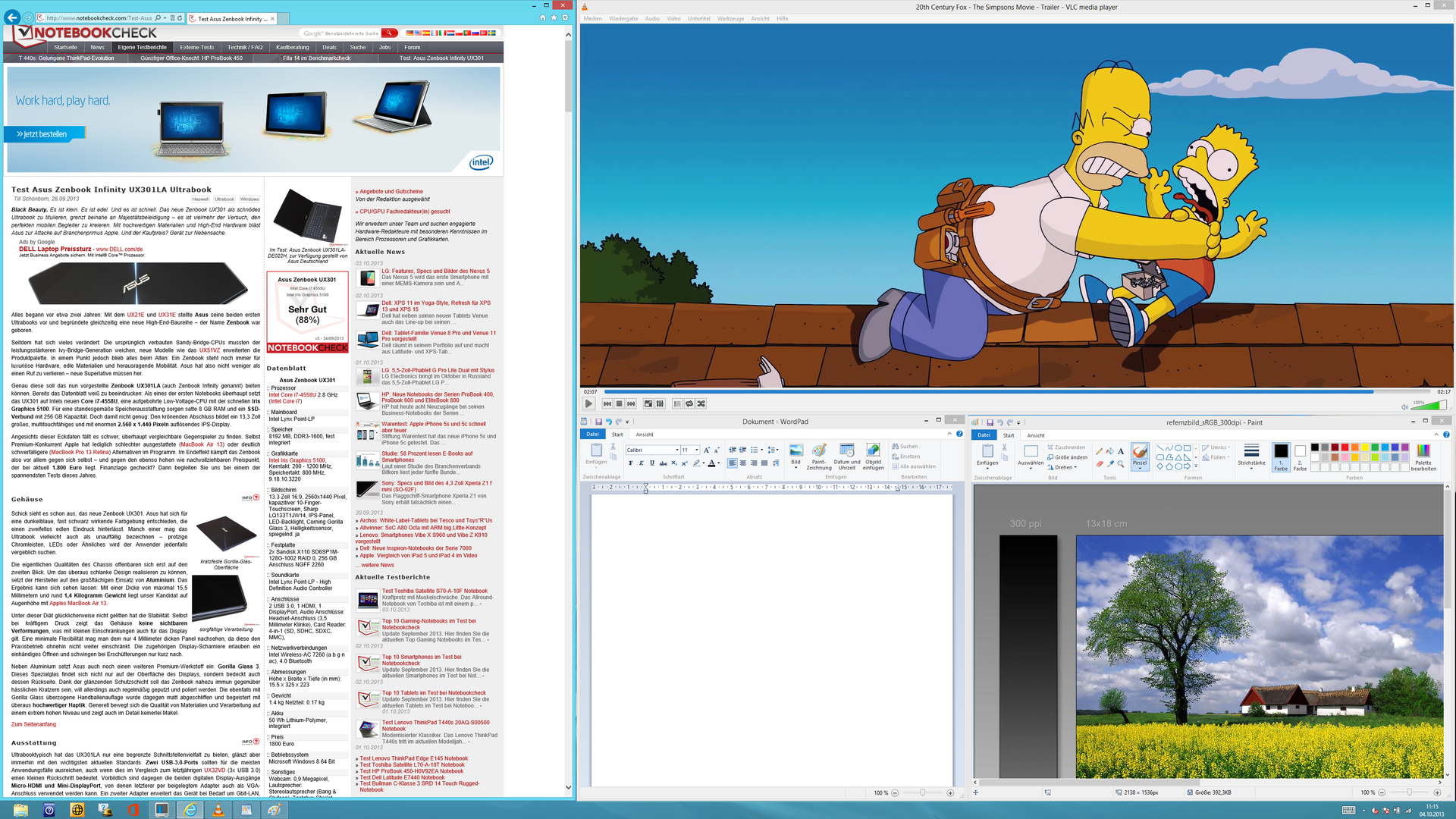Viewport: 1456px width, 819px height.
Task: Open the WordPad font color dropdown arrow
Action: pos(719,463)
